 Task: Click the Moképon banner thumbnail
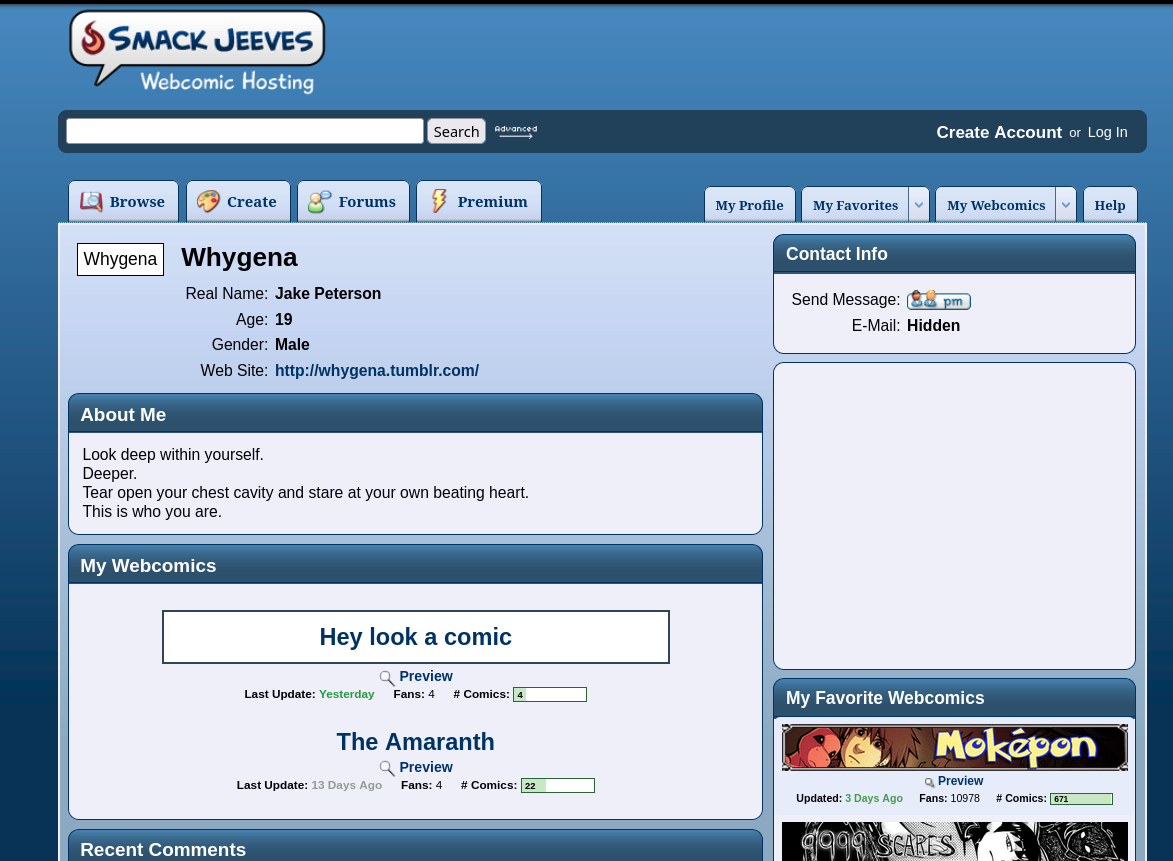pos(955,747)
